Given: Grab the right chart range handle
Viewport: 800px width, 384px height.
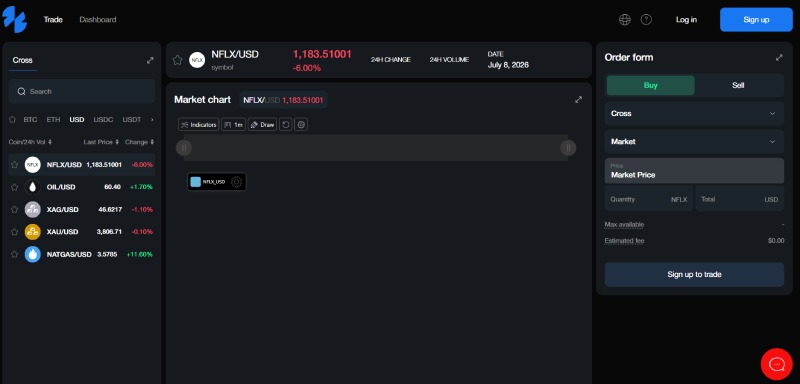Looking at the screenshot, I should point(568,148).
